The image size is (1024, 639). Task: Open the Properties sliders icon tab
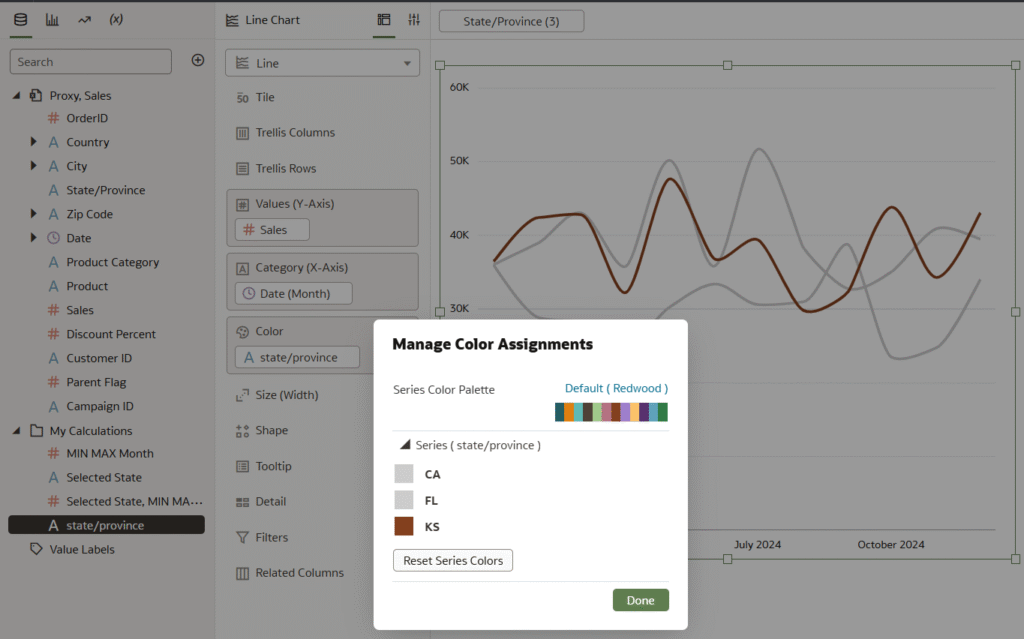[x=414, y=20]
